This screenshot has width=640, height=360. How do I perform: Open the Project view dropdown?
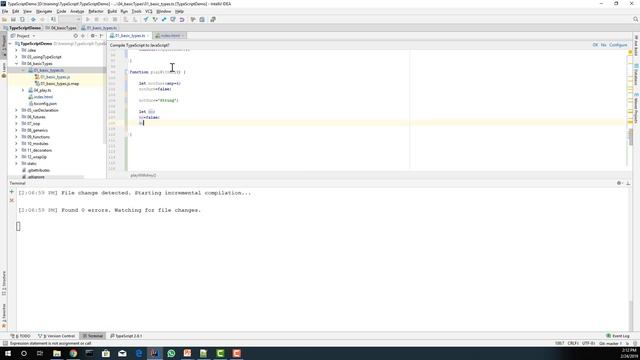tap(23, 36)
